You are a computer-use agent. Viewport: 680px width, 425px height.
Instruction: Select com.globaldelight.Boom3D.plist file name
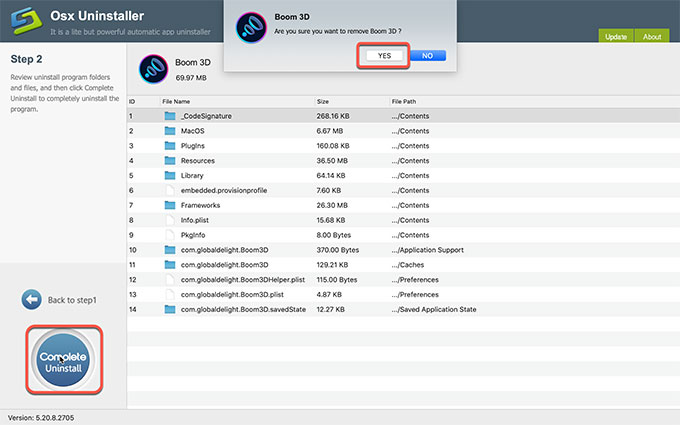[x=232, y=294]
